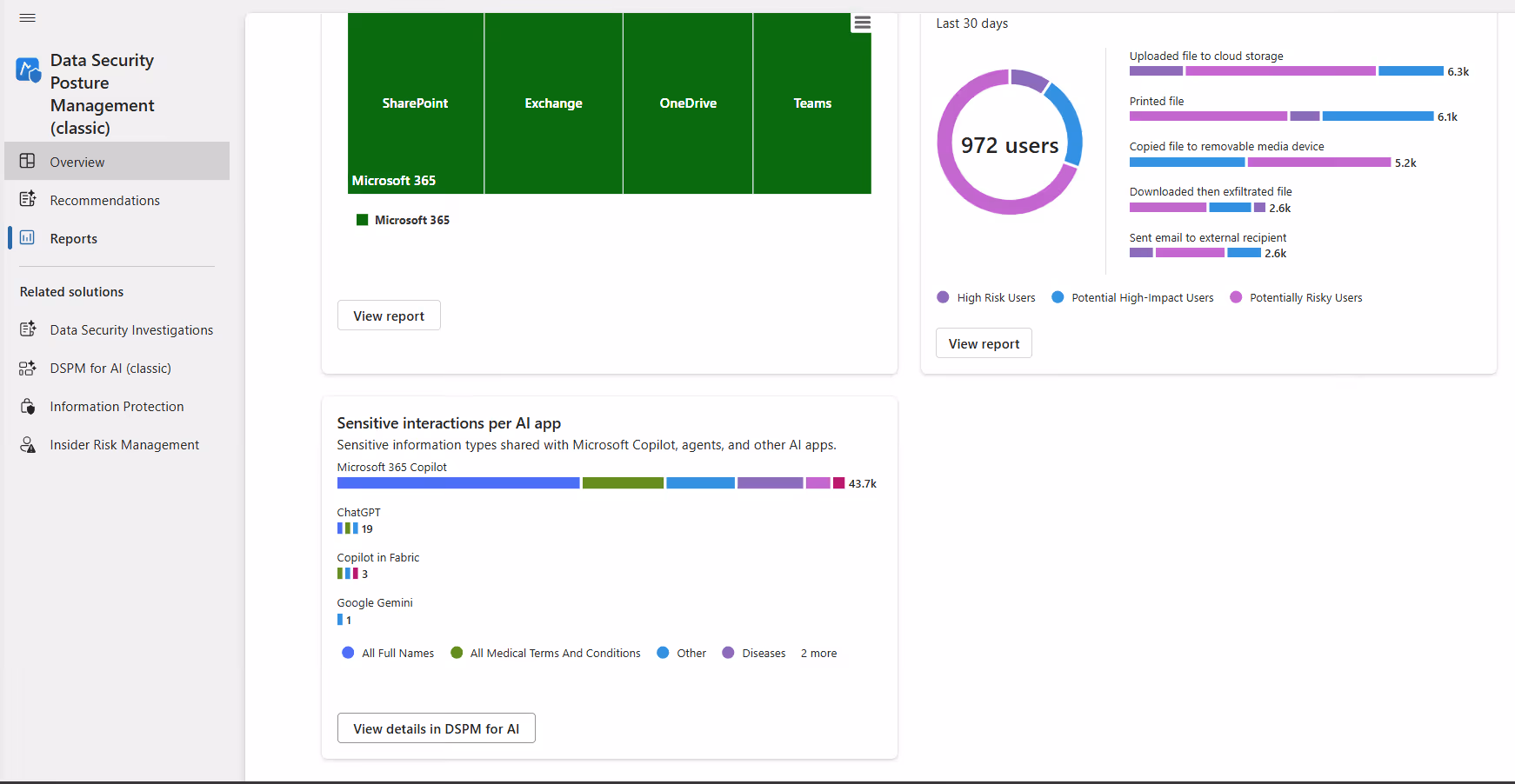Toggle the Other legend entry
This screenshot has width=1515, height=784.
point(681,653)
